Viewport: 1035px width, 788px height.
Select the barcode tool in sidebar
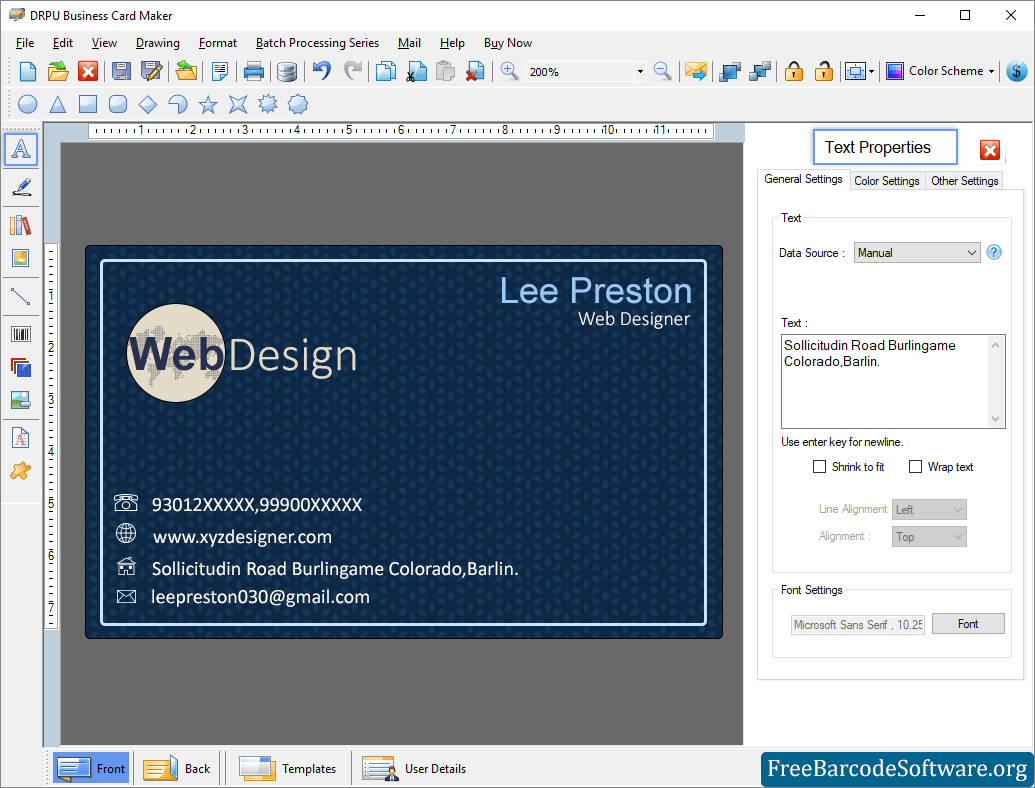coord(21,334)
